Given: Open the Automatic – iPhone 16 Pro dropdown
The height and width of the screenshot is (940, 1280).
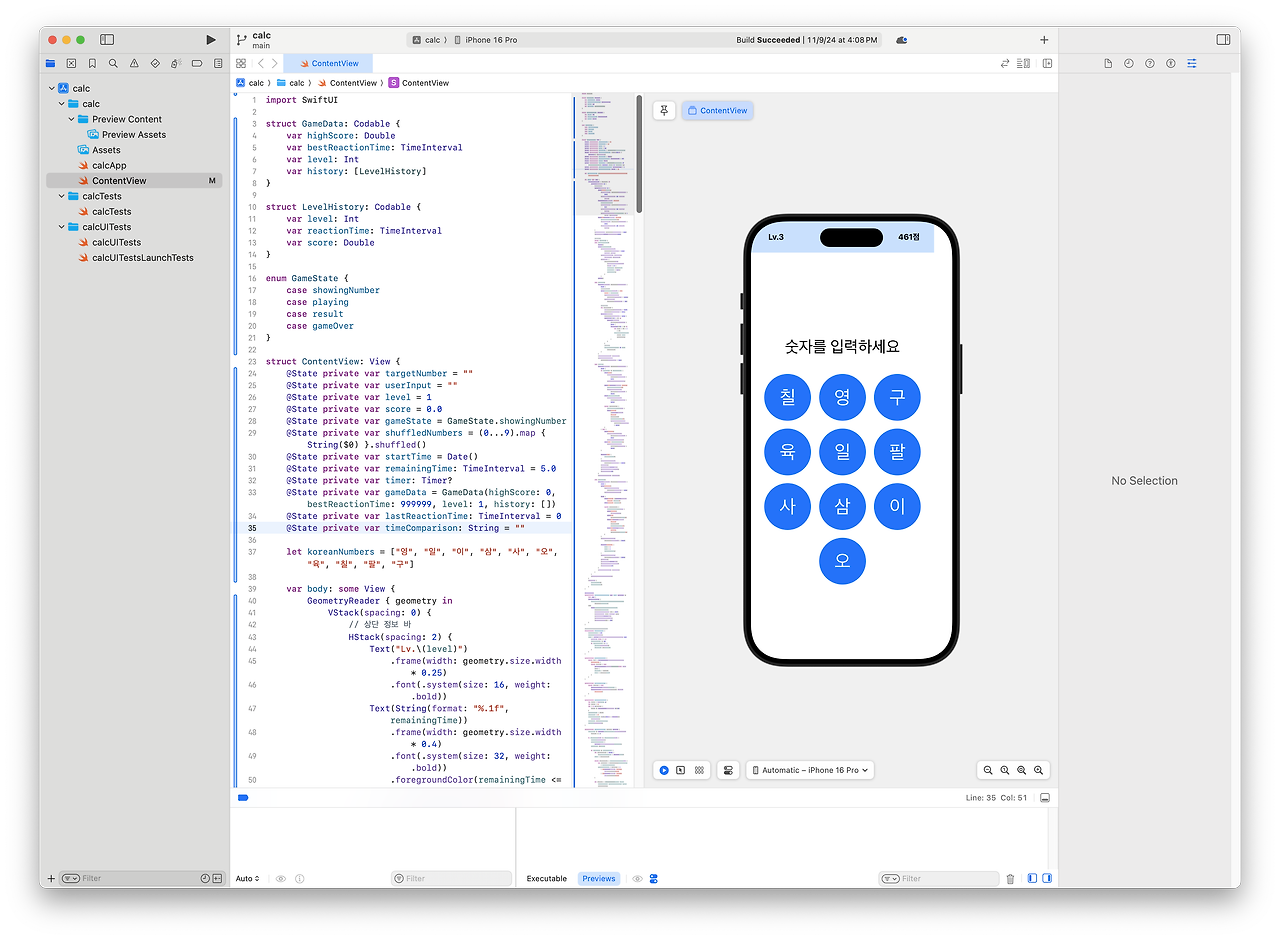Looking at the screenshot, I should [810, 770].
